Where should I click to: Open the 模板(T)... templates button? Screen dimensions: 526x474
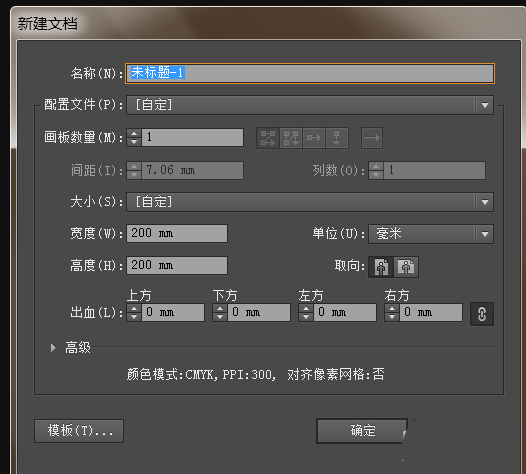pos(79,431)
